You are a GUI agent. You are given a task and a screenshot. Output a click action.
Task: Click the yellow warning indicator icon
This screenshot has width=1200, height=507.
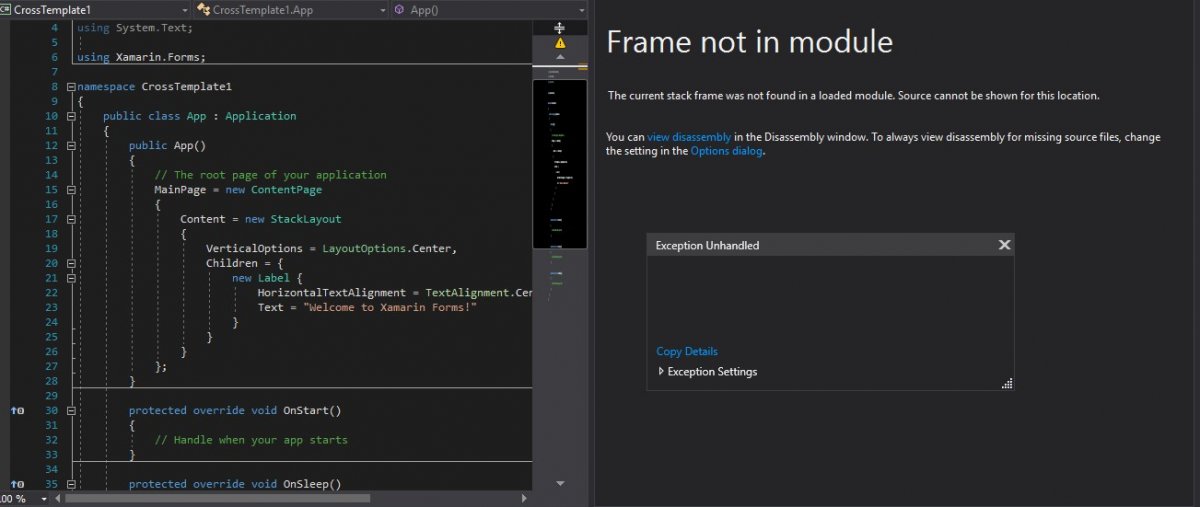[560, 44]
